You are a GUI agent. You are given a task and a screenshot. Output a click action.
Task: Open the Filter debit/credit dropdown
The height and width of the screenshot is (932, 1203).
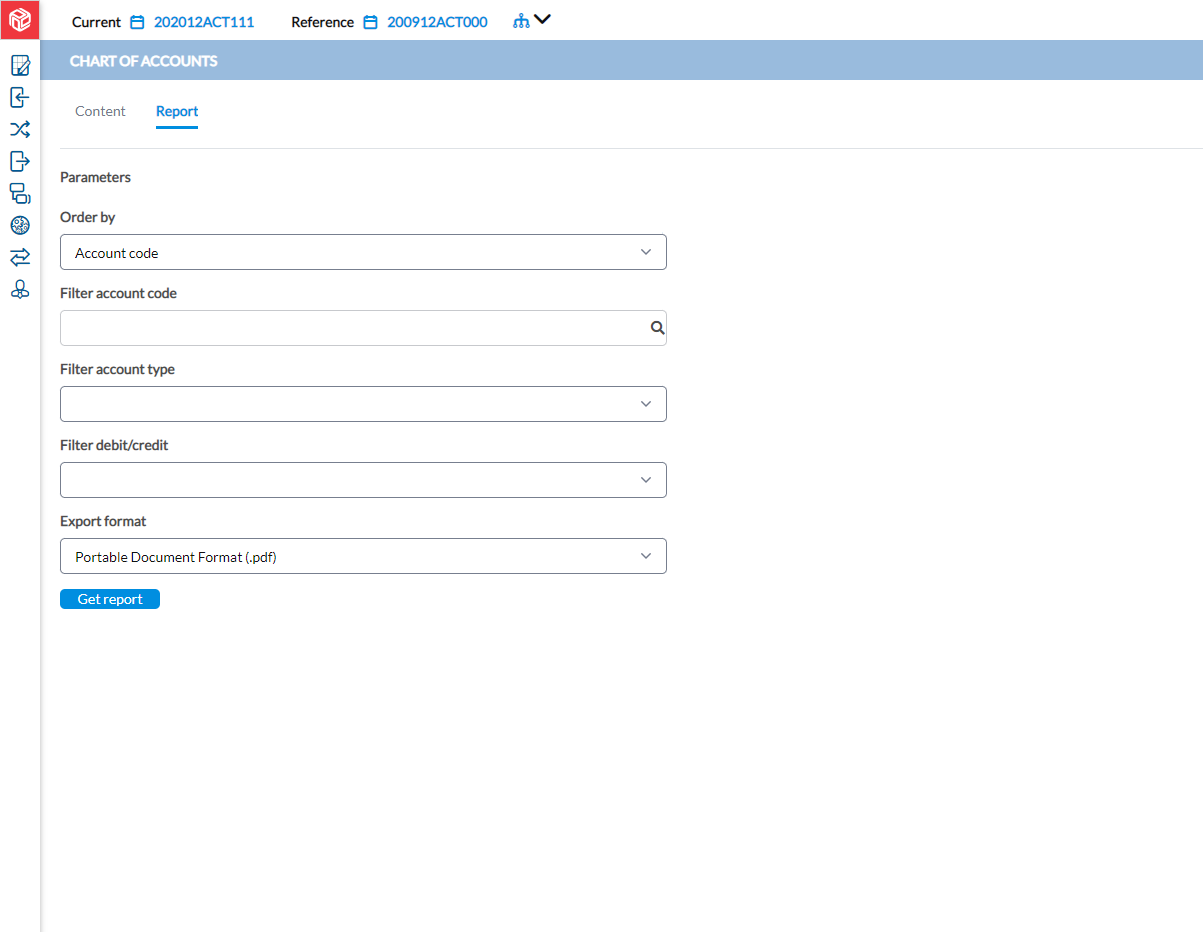pos(363,480)
